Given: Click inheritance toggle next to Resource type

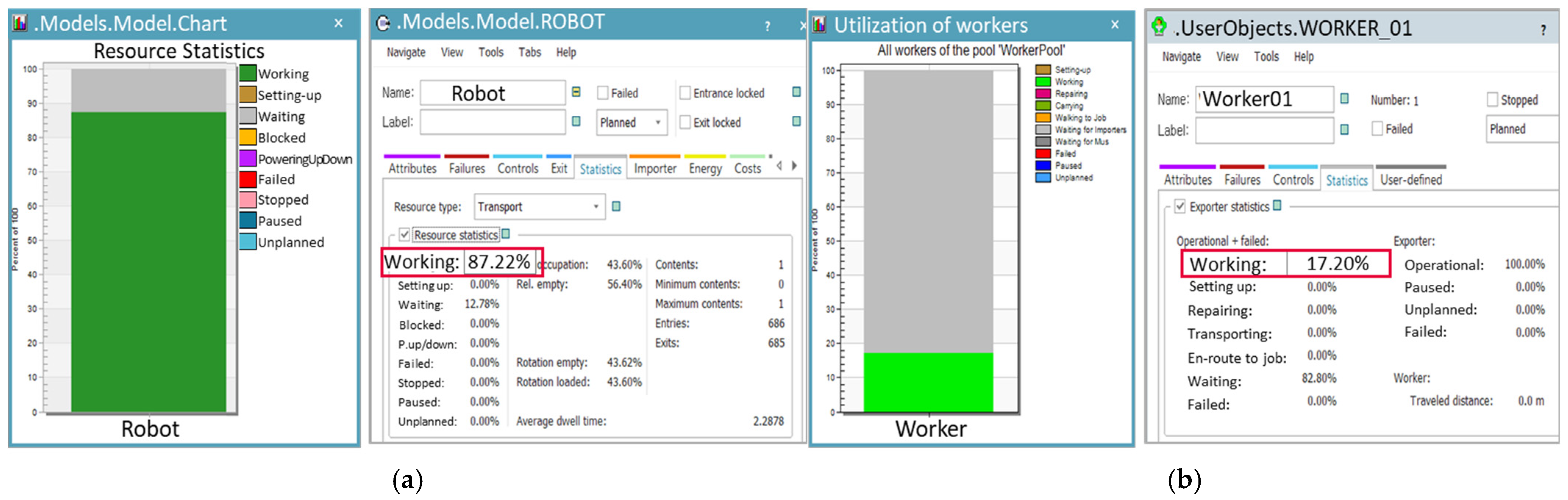Looking at the screenshot, I should (616, 206).
